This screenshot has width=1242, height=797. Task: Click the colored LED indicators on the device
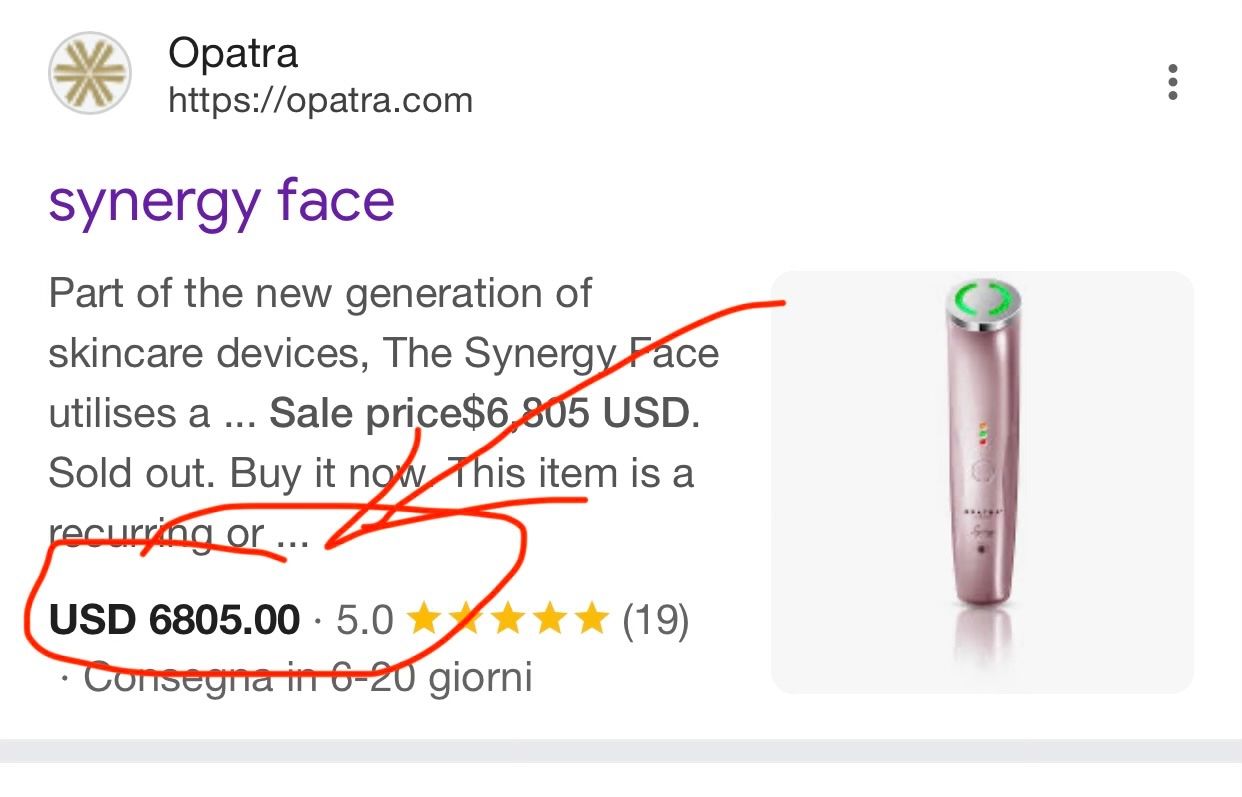pyautogui.click(x=981, y=435)
